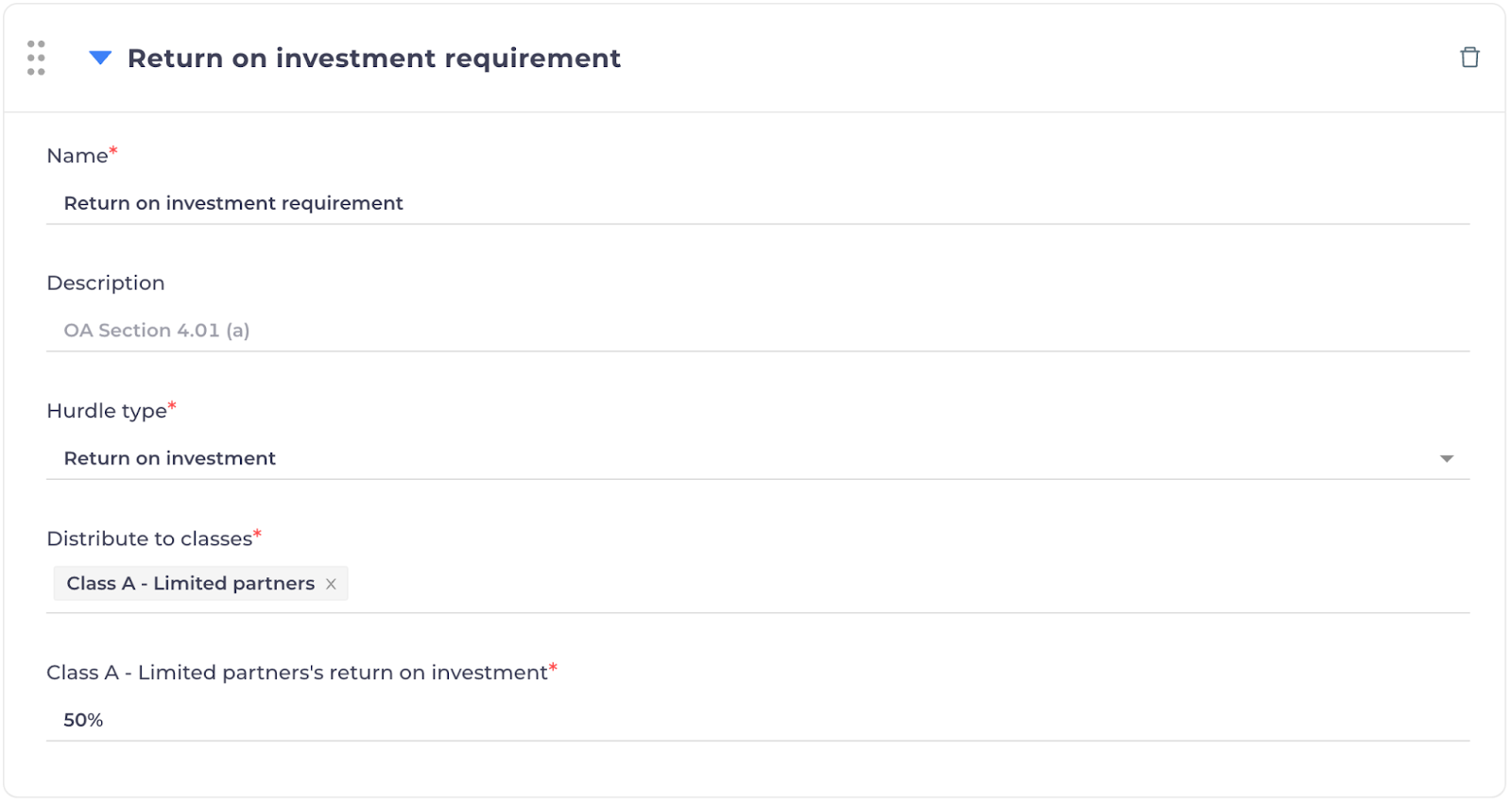
Task: Click the red asterisk beside Distribute to classes
Action: tap(257, 533)
